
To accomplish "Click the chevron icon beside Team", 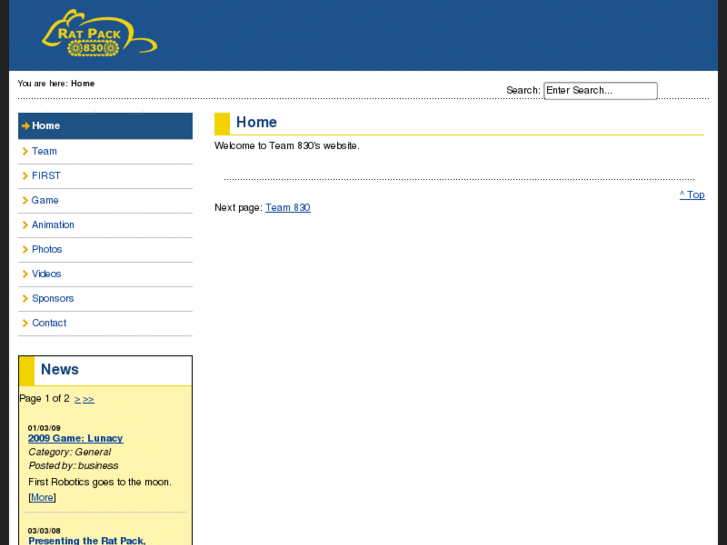I will tap(26, 151).
